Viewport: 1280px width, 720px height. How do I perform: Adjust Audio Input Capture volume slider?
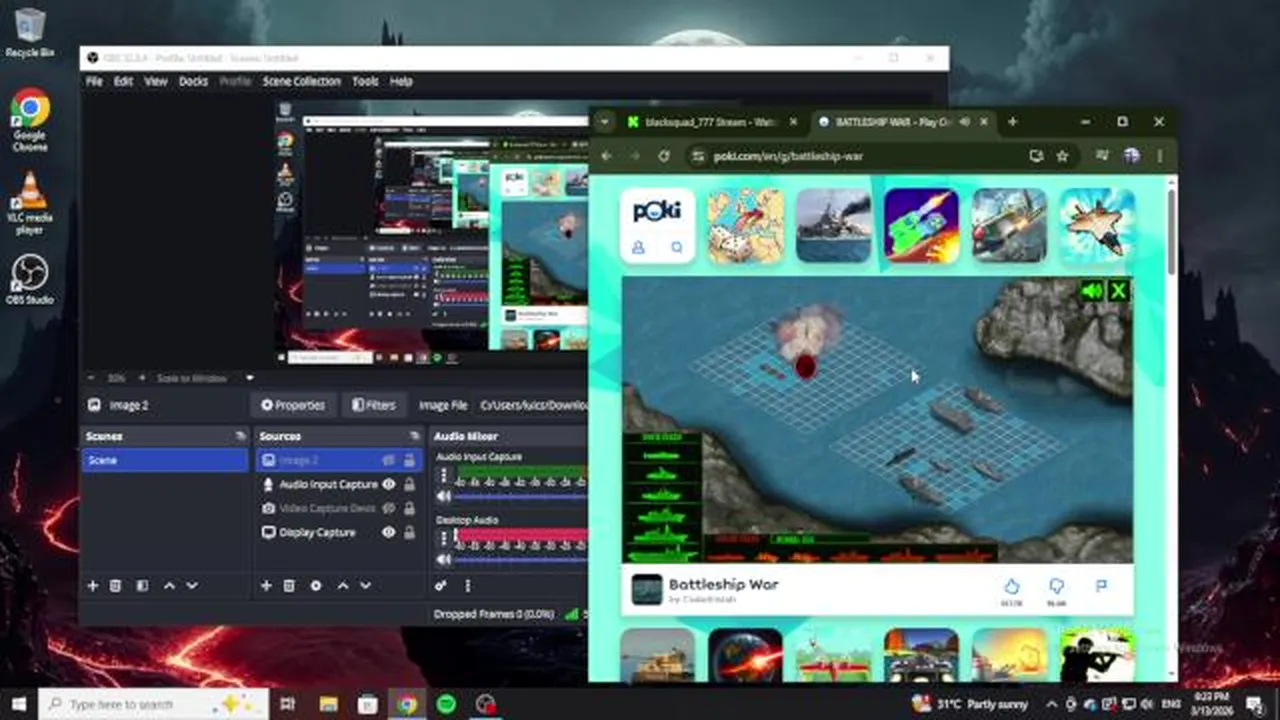tap(520, 497)
